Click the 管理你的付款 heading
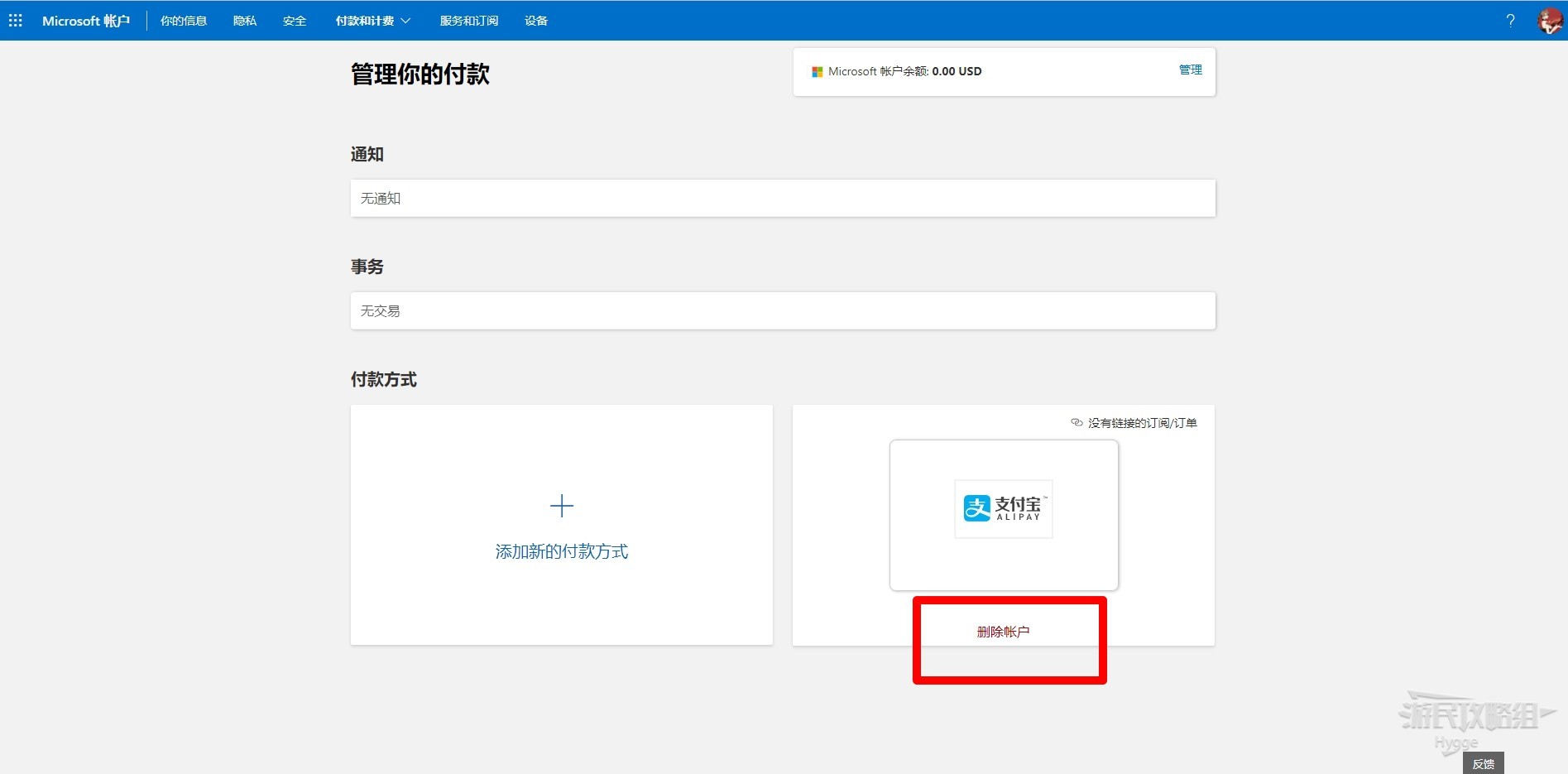Image resolution: width=1568 pixels, height=774 pixels. point(420,75)
